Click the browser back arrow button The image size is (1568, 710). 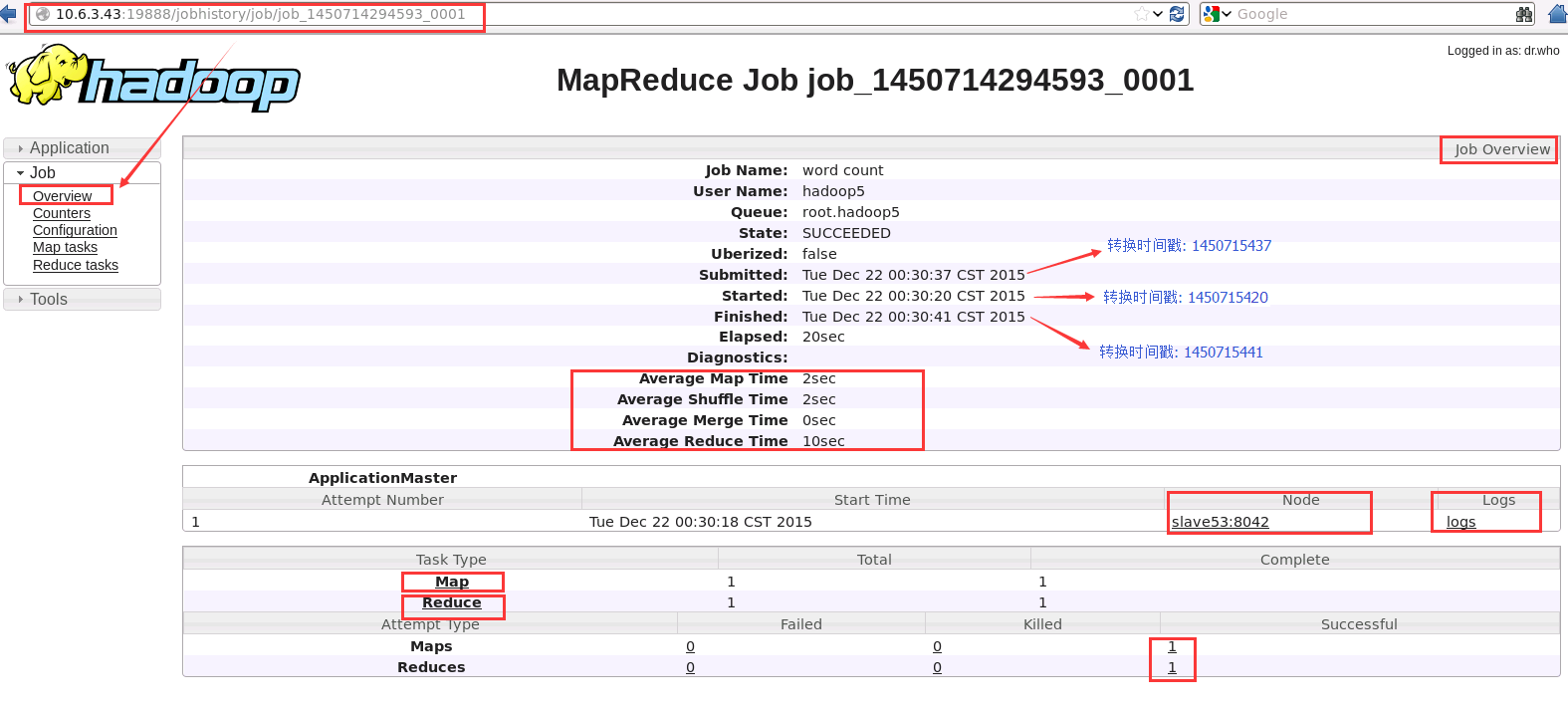point(8,14)
